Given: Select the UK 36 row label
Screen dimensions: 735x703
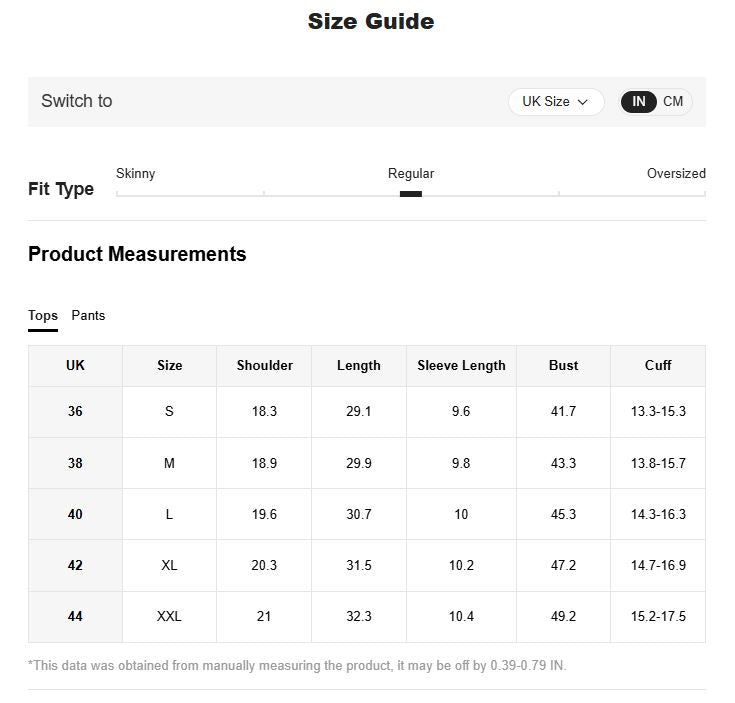Looking at the screenshot, I should tap(75, 411).
